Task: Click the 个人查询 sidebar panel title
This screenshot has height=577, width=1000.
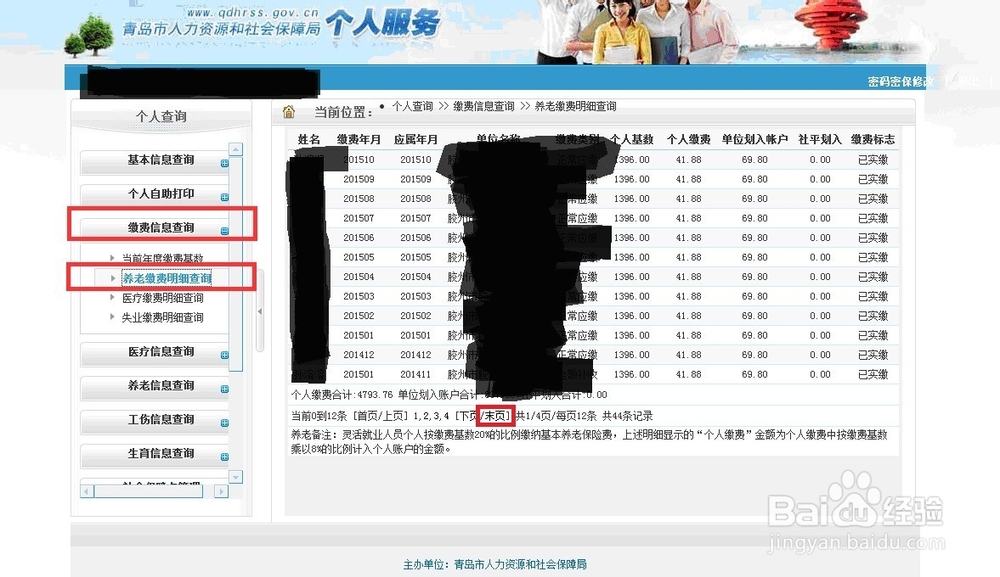Action: click(x=161, y=116)
